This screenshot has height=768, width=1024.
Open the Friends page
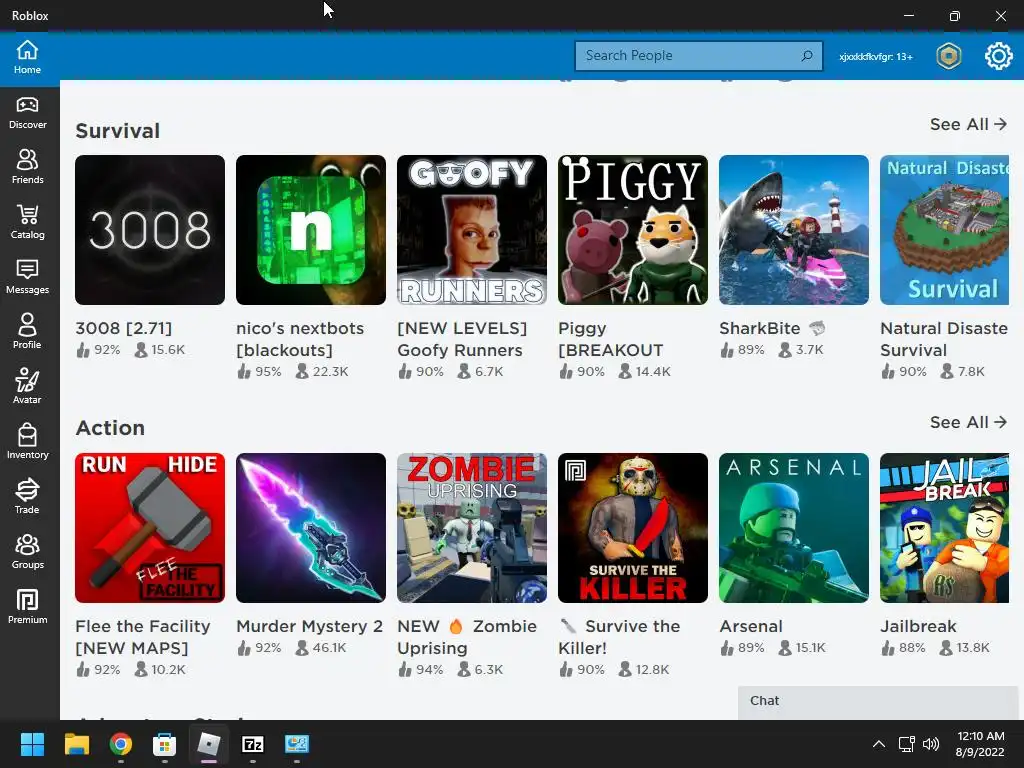coord(27,167)
